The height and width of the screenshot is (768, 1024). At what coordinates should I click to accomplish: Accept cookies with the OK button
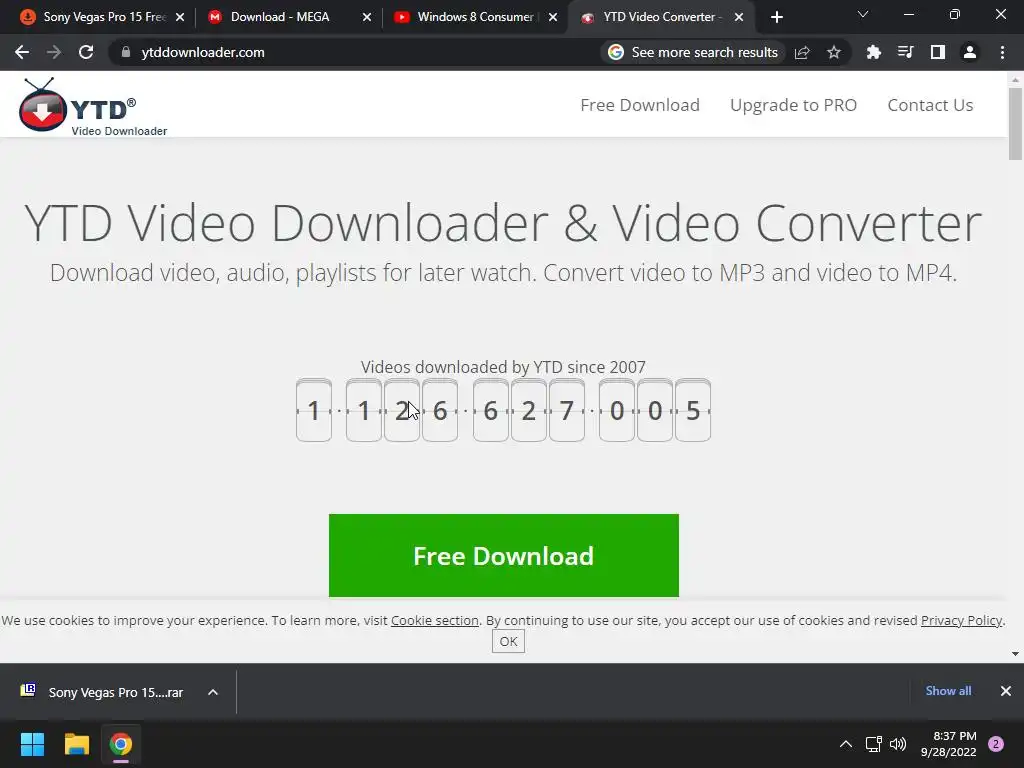pyautogui.click(x=508, y=641)
